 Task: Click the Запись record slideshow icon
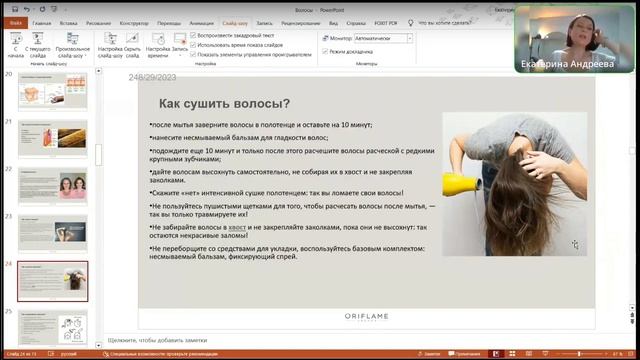click(x=180, y=39)
